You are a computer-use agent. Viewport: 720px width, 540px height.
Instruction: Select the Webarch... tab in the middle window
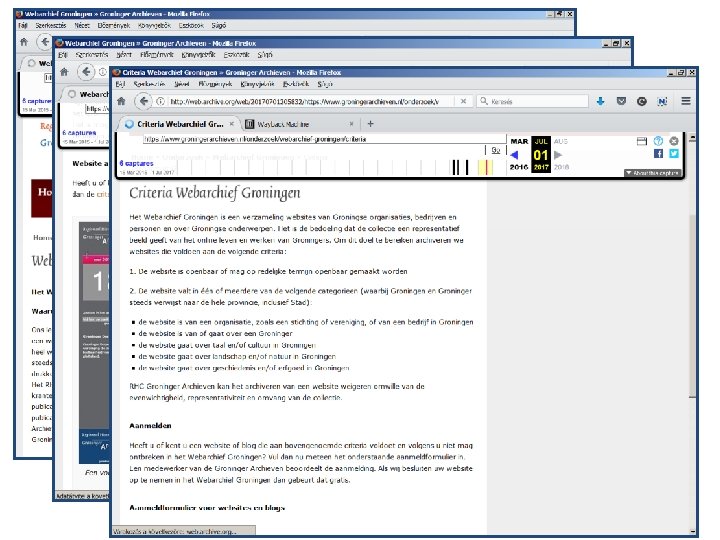(x=90, y=94)
